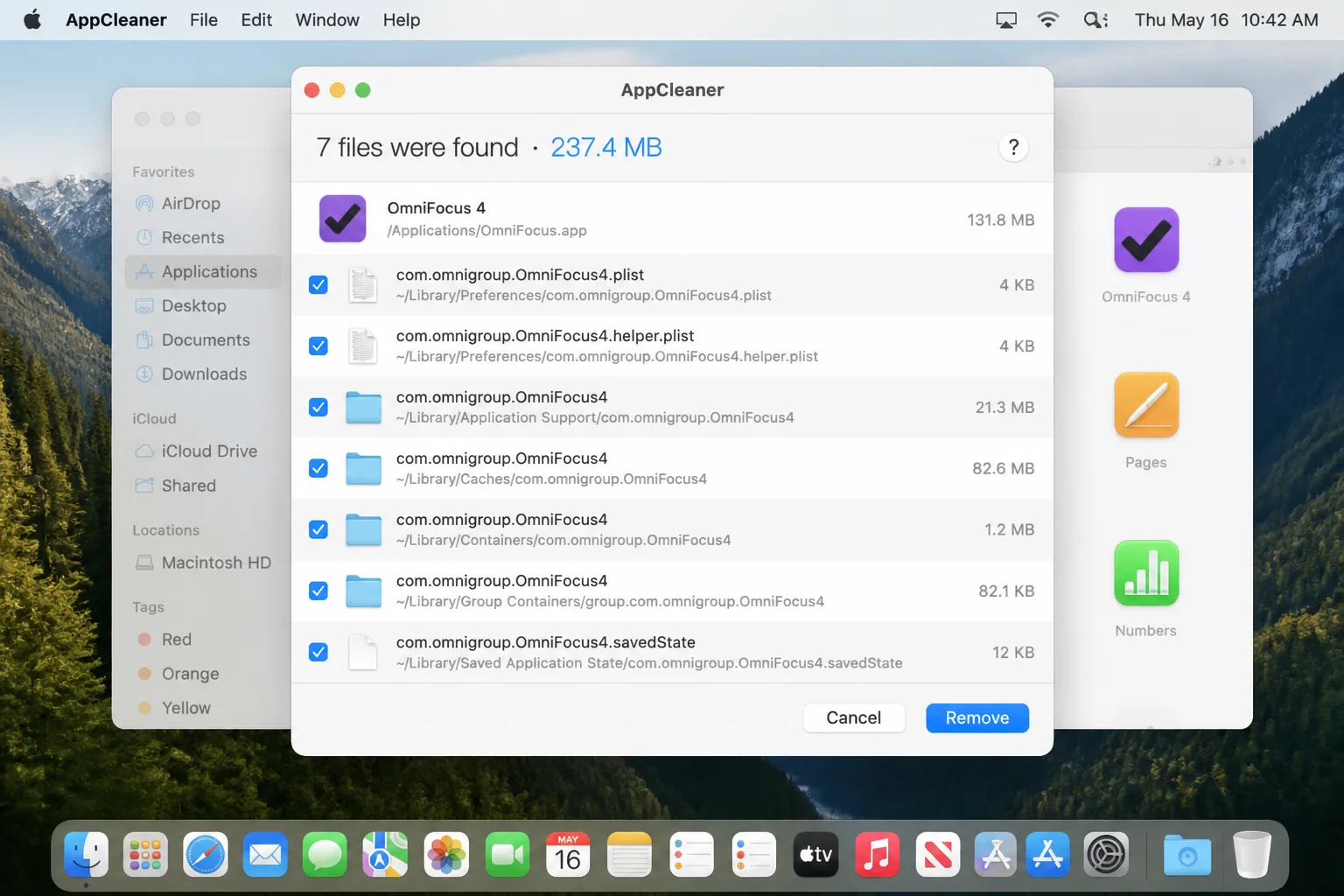Select Pages app in Finder window

[1146, 405]
